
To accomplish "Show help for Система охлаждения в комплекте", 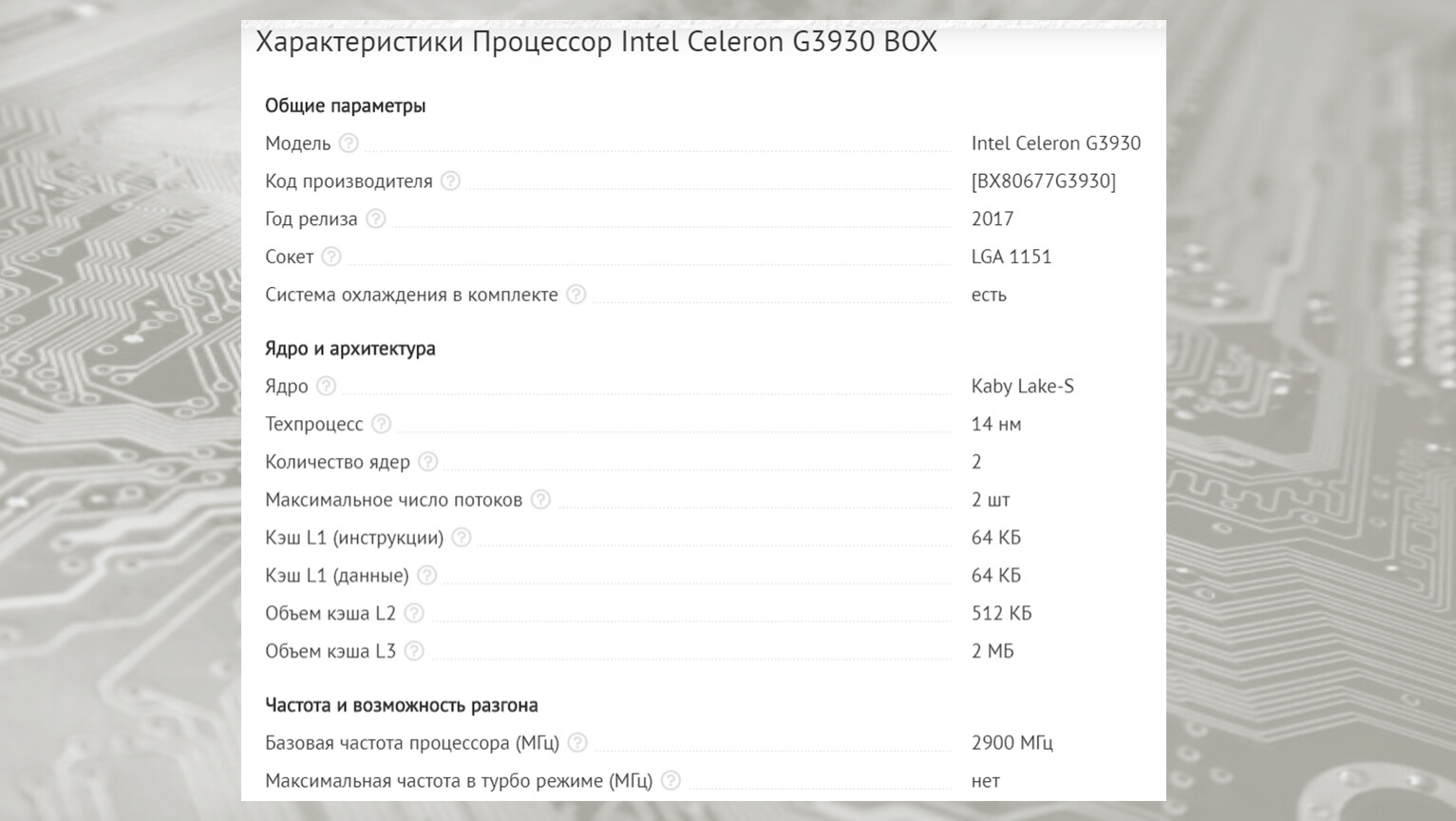I will tap(576, 295).
